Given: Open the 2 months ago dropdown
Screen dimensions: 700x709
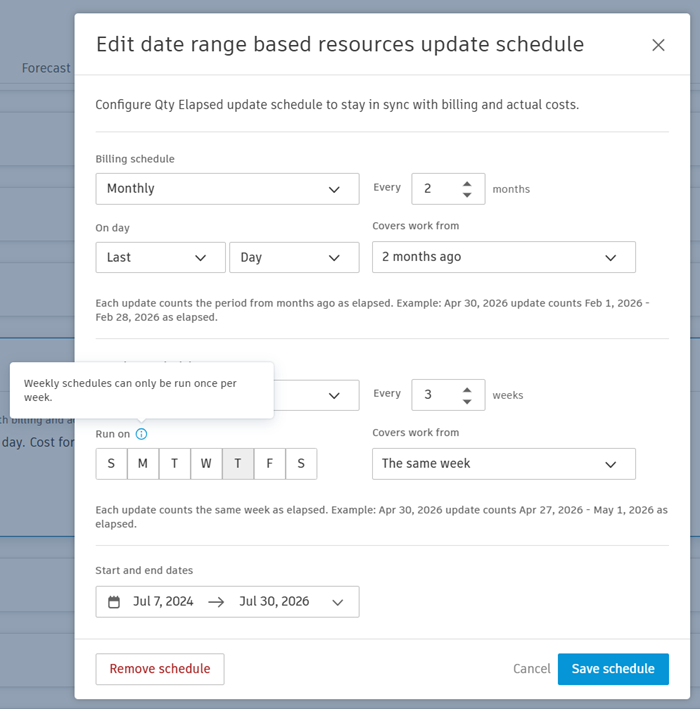Looking at the screenshot, I should tap(504, 257).
